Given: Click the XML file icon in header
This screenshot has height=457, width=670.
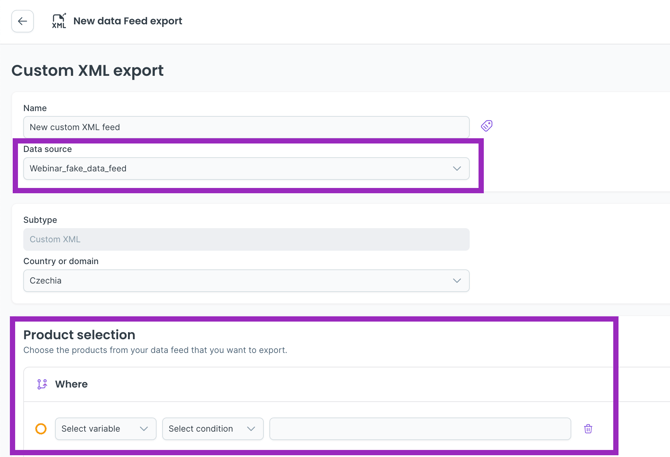Looking at the screenshot, I should click(x=59, y=21).
